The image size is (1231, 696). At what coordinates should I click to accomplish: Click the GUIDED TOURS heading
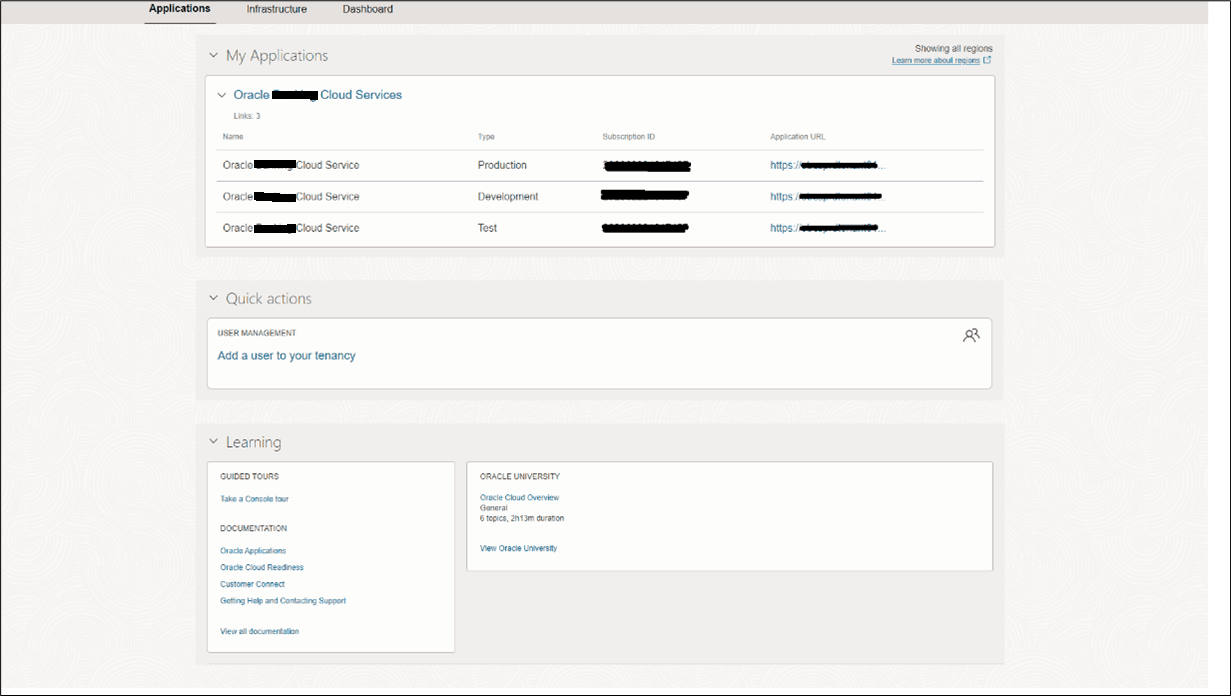250,477
